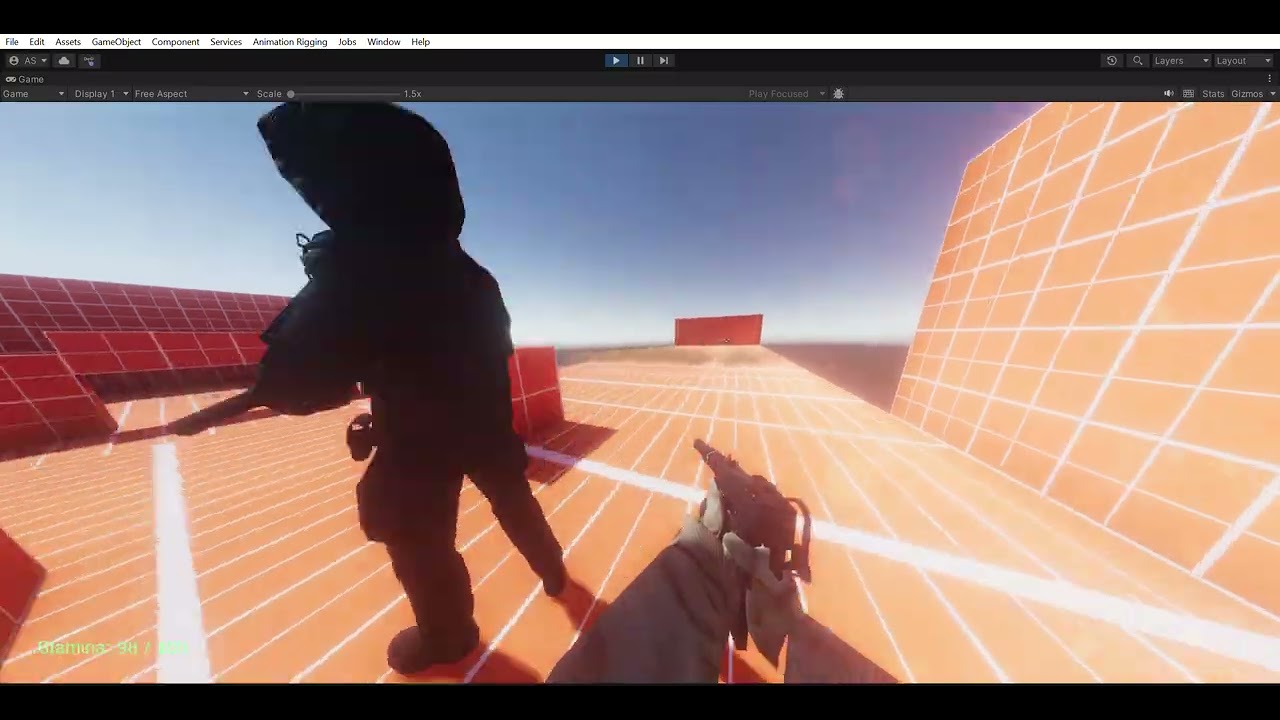The image size is (1280, 720).
Task: Toggle the Gizmos button
Action: (1247, 94)
